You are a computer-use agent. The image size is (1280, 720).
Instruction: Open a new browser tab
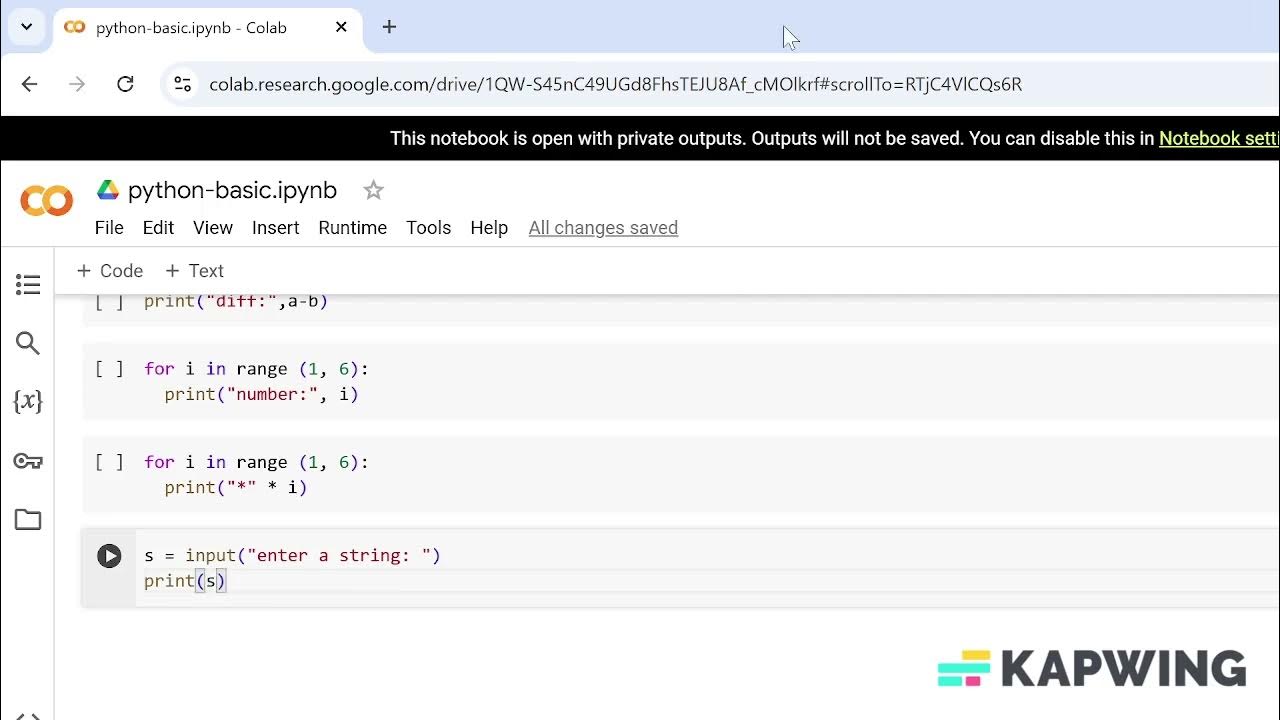coord(389,27)
